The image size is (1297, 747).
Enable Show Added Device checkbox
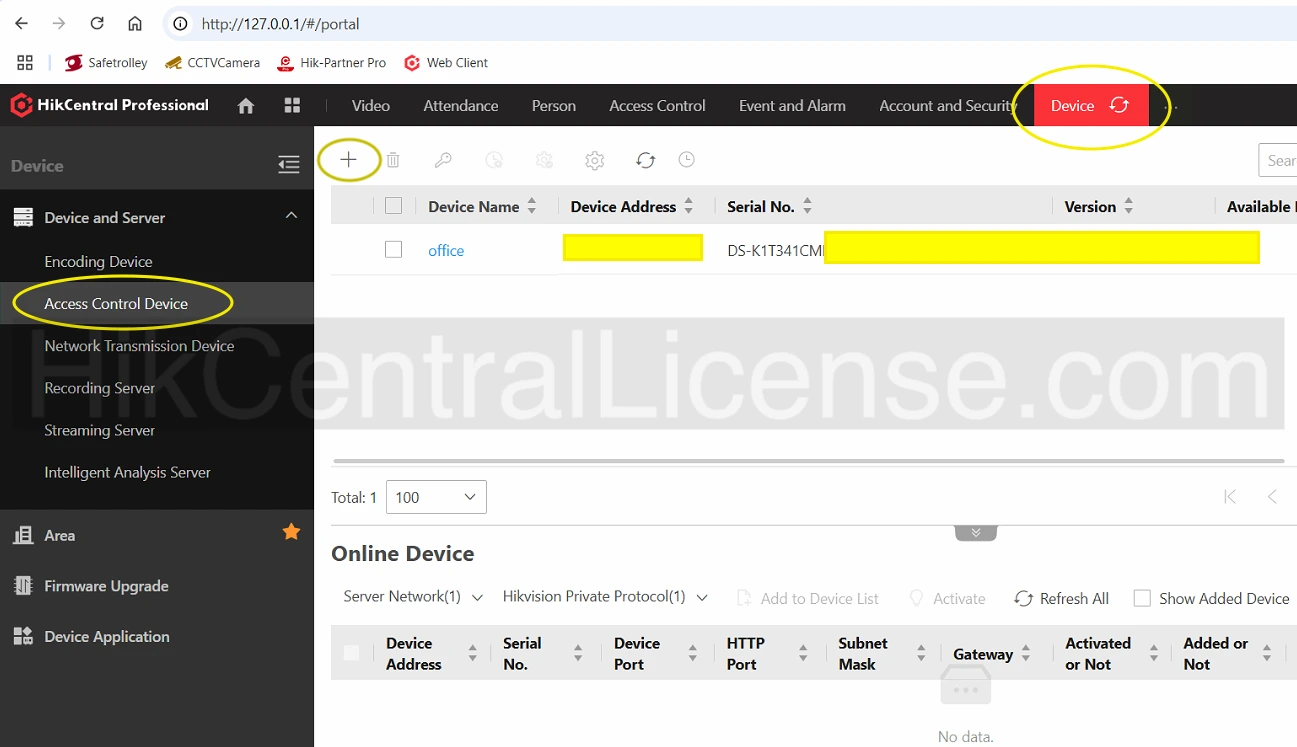1141,598
